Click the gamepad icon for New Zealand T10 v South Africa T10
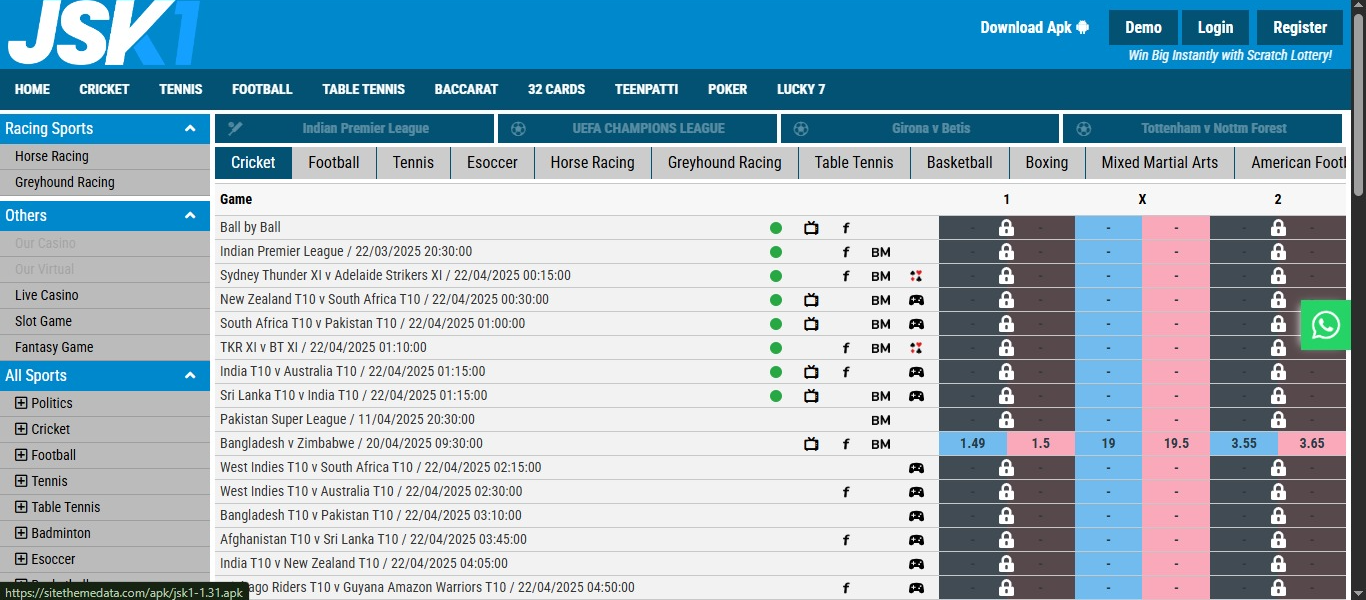The width and height of the screenshot is (1366, 600). [x=916, y=300]
